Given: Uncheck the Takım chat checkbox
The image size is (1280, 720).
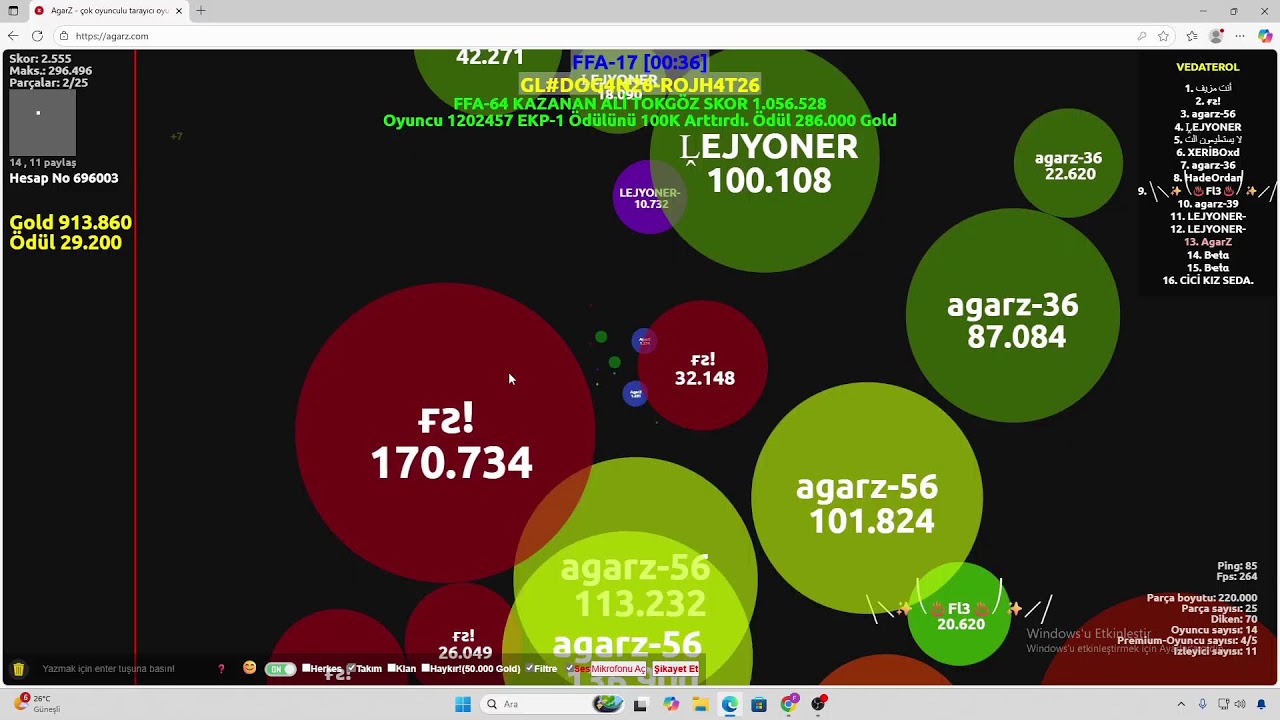Looking at the screenshot, I should pos(351,668).
